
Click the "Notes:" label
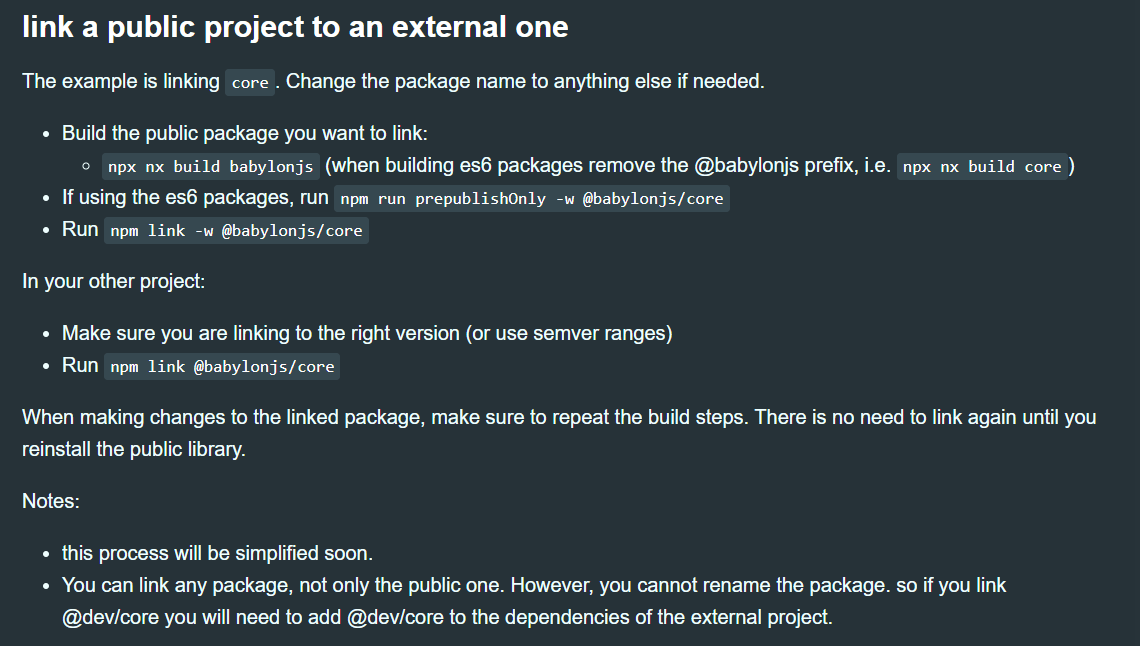(51, 501)
